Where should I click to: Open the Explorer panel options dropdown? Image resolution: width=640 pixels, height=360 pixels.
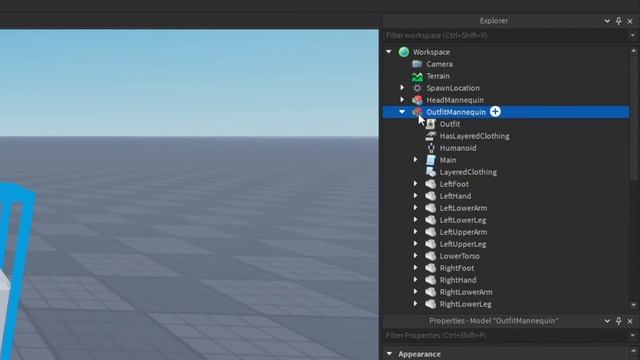[x=607, y=21]
